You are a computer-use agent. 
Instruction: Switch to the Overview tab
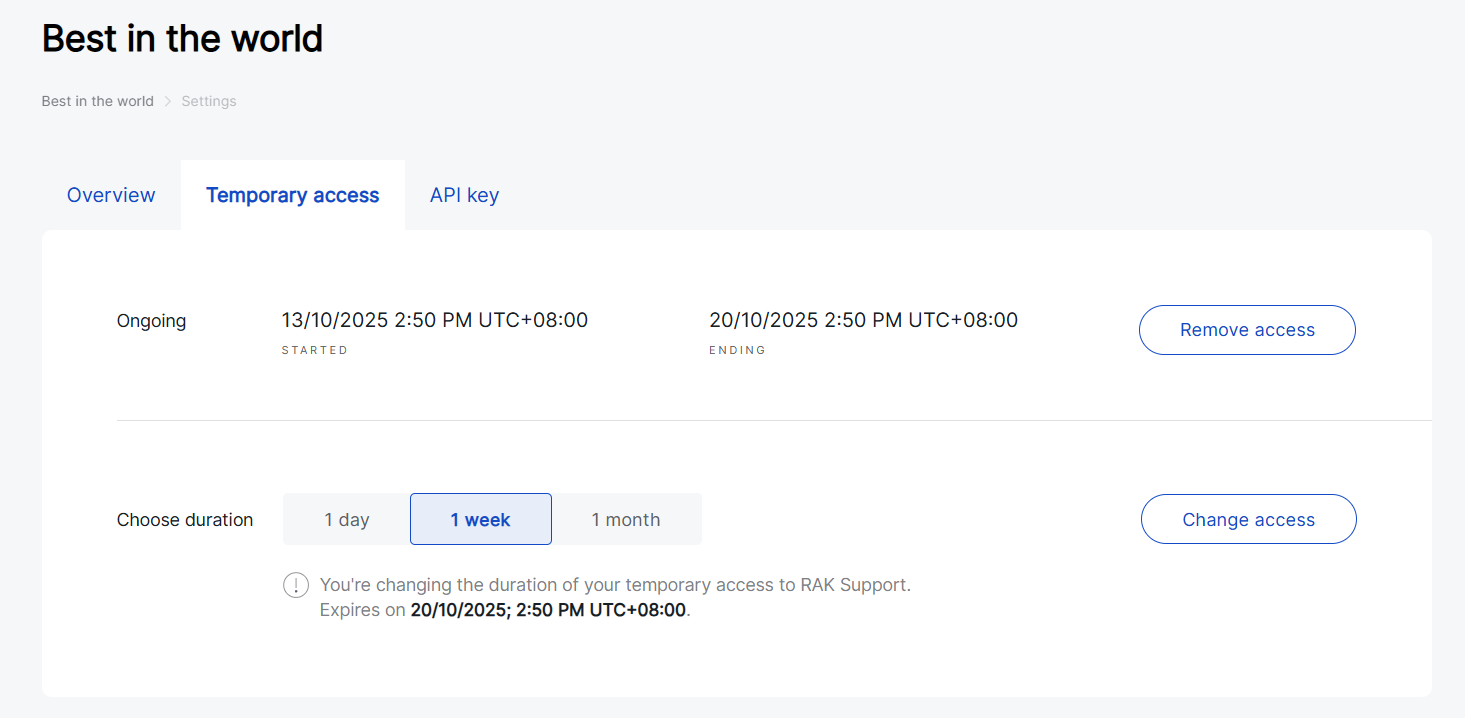(x=111, y=195)
